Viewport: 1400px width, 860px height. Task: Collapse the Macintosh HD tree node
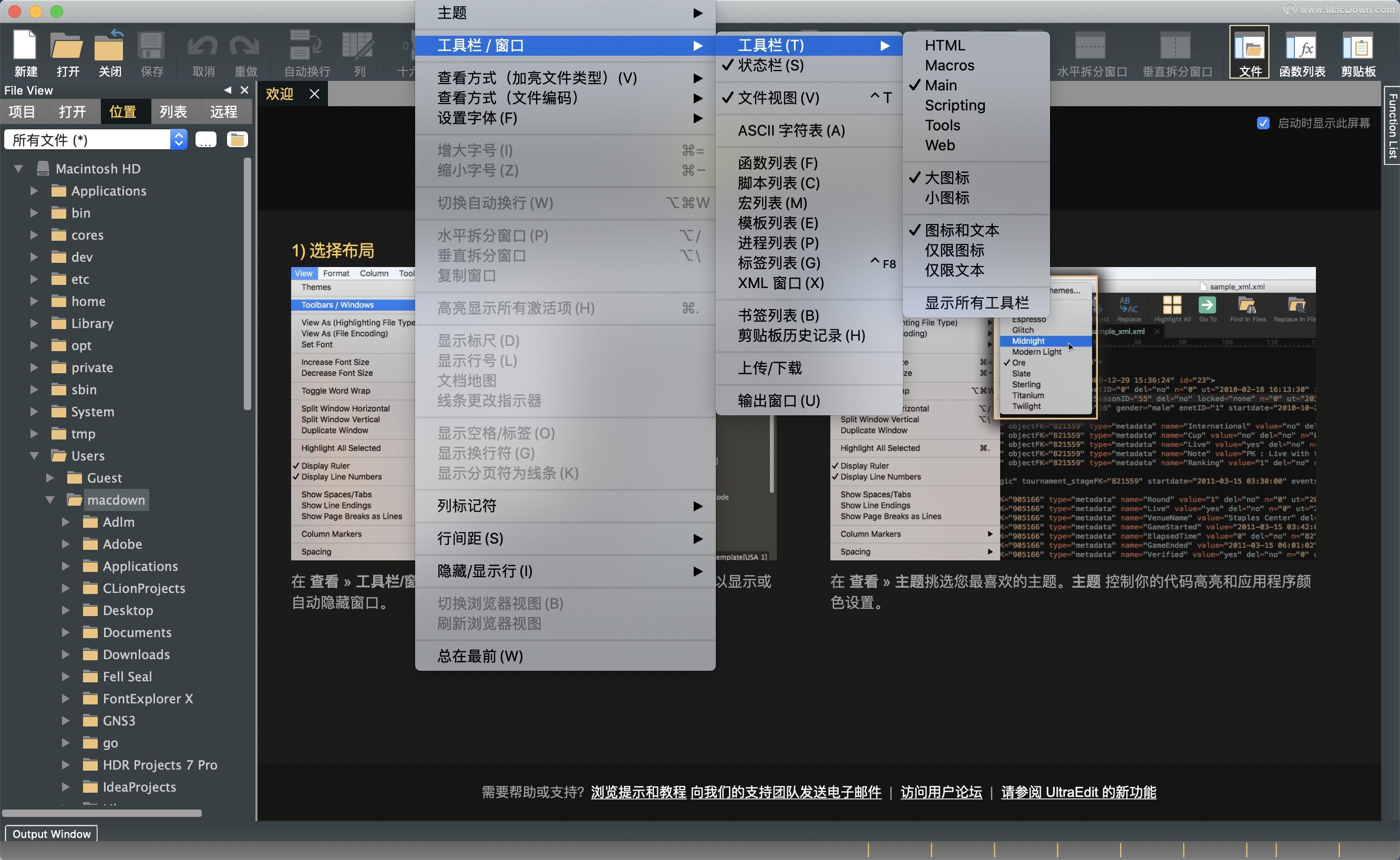pos(18,169)
